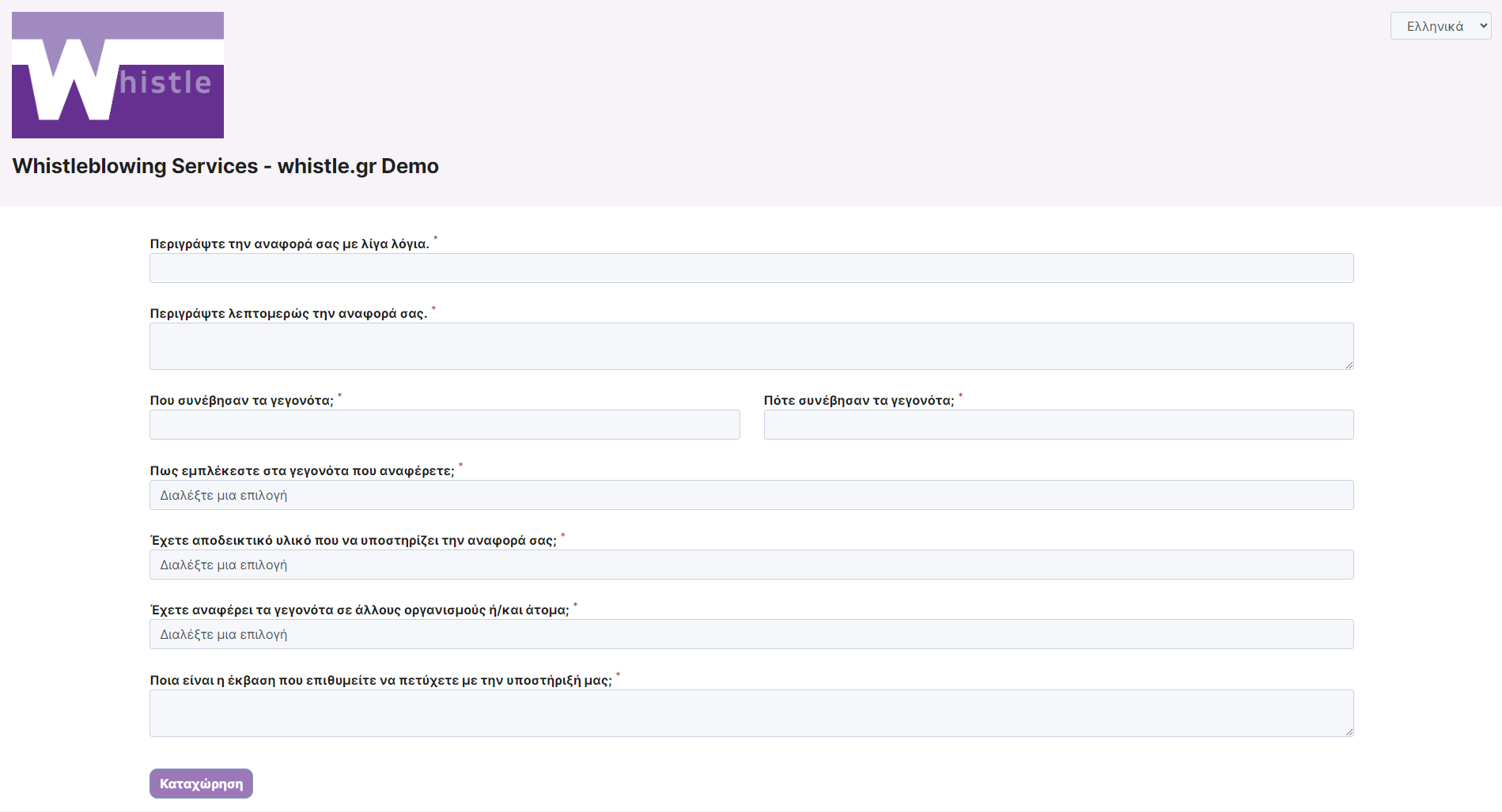Click resize handle of detailed description textarea
Screen dimensions: 1502x812
pyautogui.click(x=1349, y=364)
